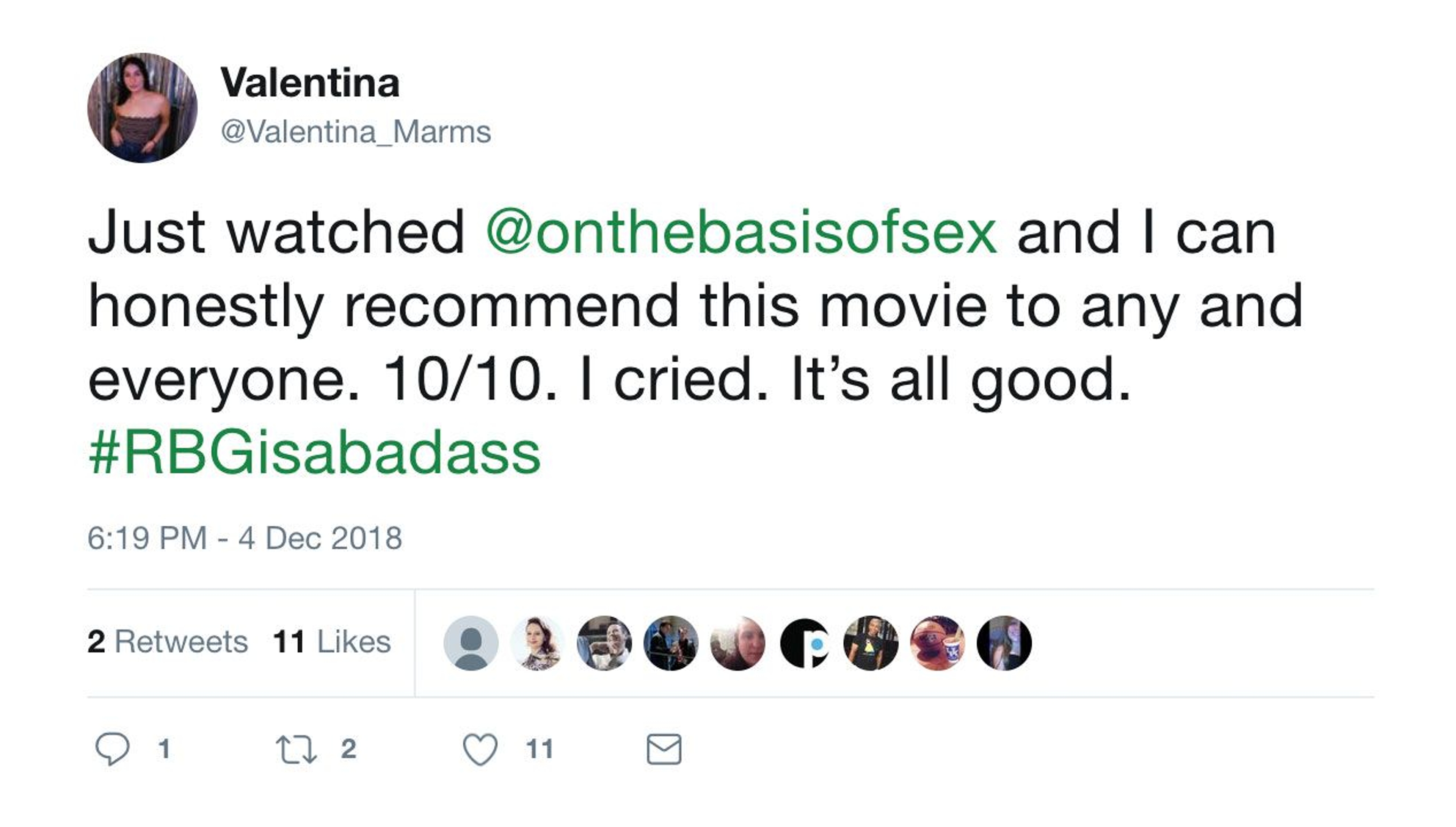Click the blurry close-up face liker avatar
This screenshot has width=1456, height=827.
point(737,643)
